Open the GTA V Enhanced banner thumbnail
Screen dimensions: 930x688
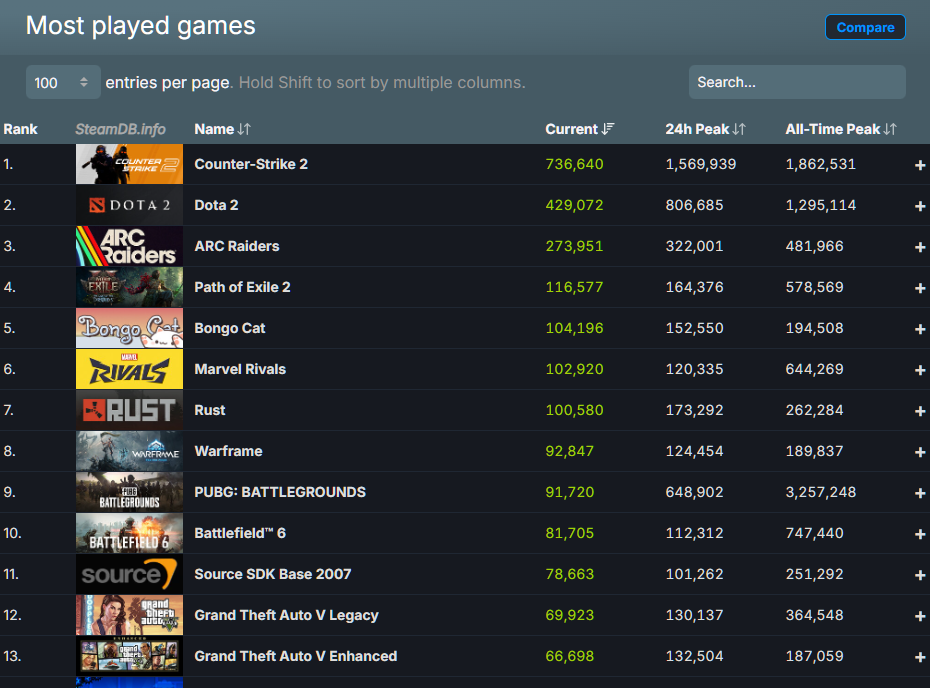point(129,656)
